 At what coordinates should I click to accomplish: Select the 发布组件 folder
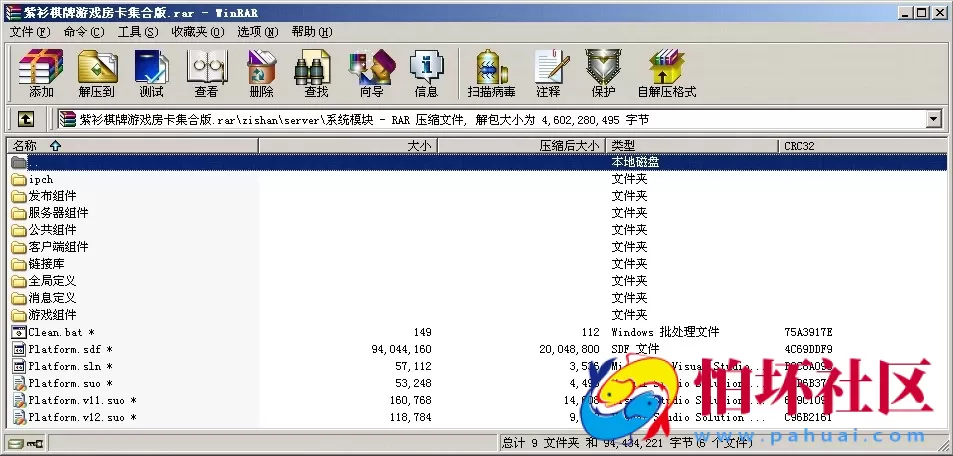(x=52, y=196)
